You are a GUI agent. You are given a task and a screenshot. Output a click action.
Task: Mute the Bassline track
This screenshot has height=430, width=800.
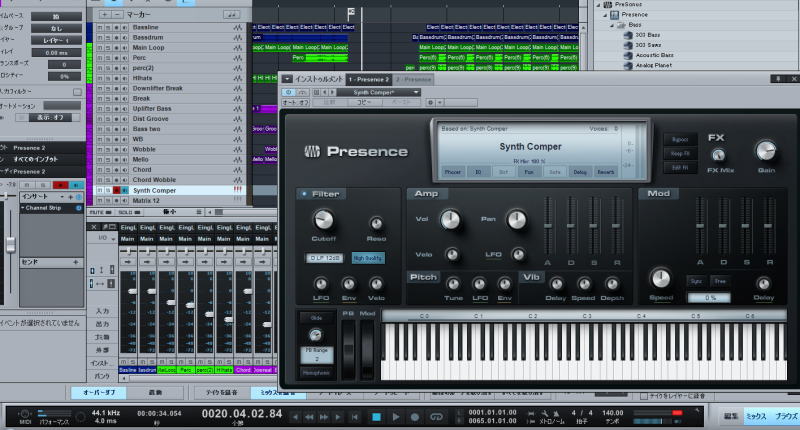coord(100,28)
